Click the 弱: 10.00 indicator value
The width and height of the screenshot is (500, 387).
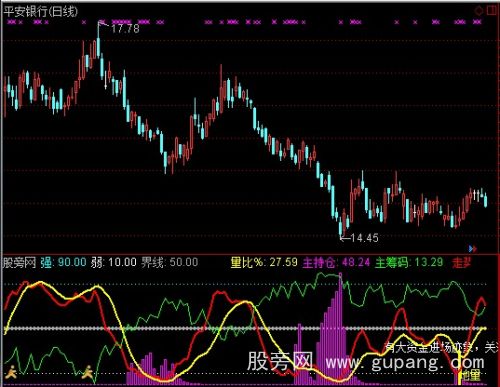pos(113,263)
